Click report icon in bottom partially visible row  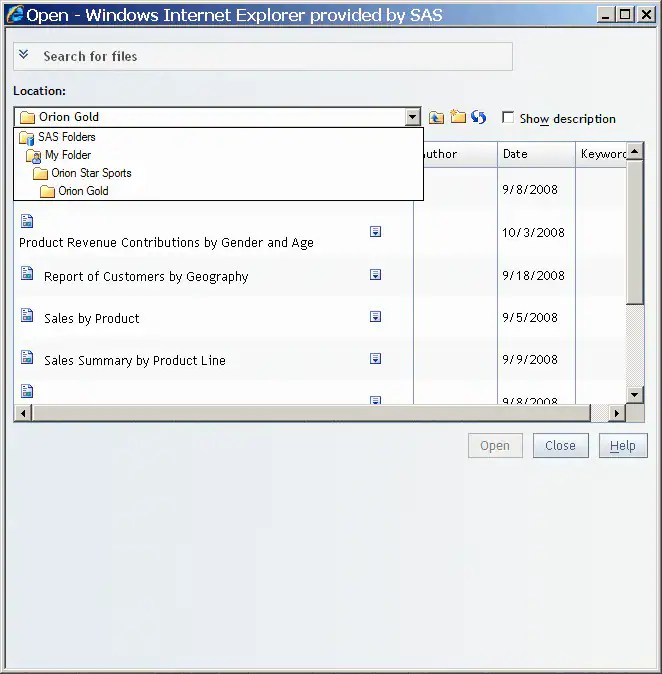coord(27,391)
